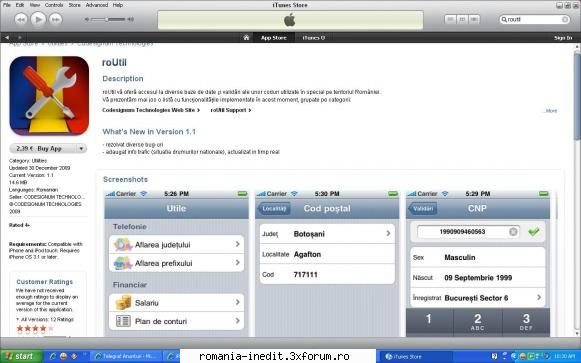Toggle the All Versions: 12 Ratings triangle
581x363 pixels.
click(x=17, y=319)
